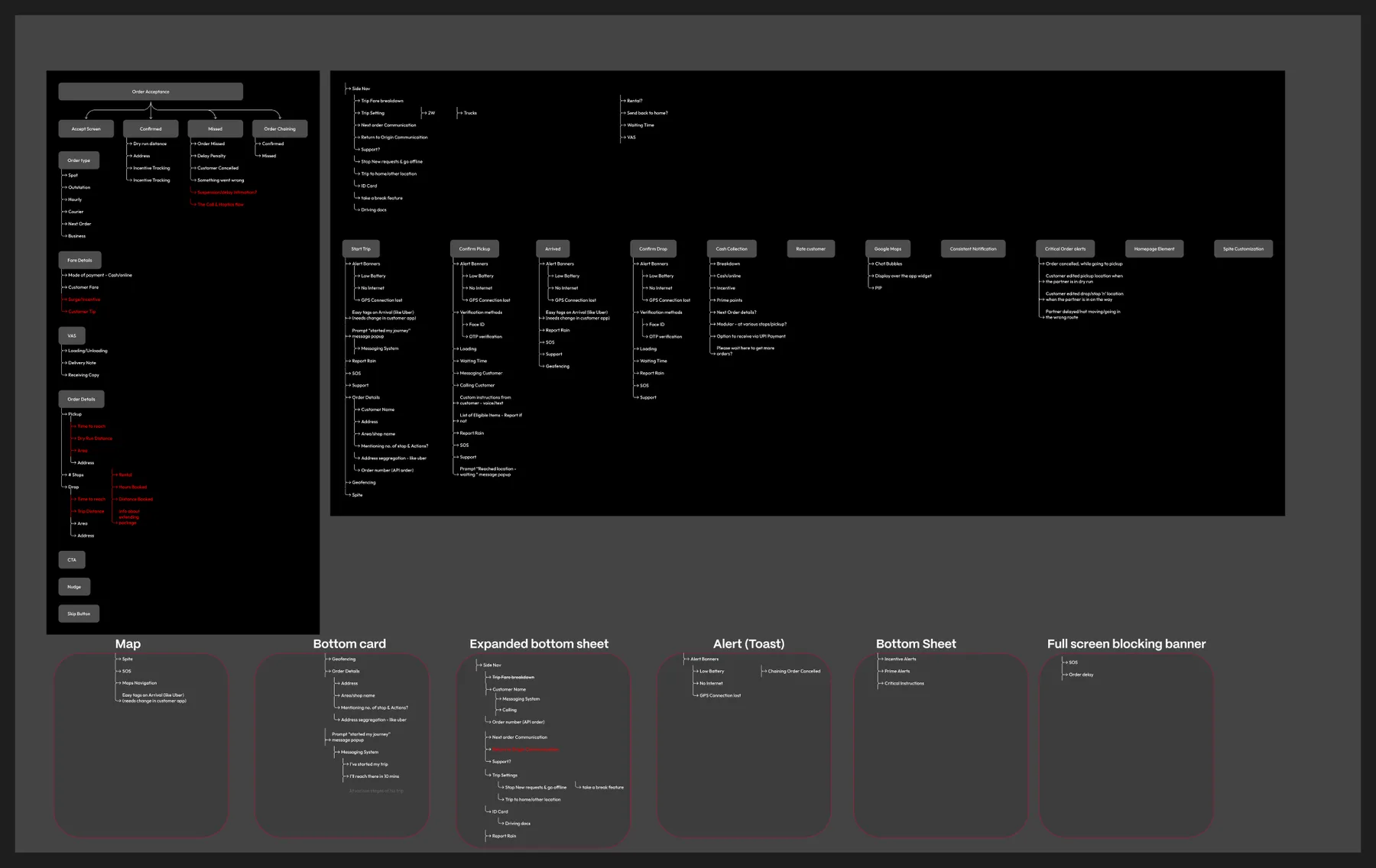Click the Confirm Drop node
The image size is (1376, 868).
(x=654, y=249)
